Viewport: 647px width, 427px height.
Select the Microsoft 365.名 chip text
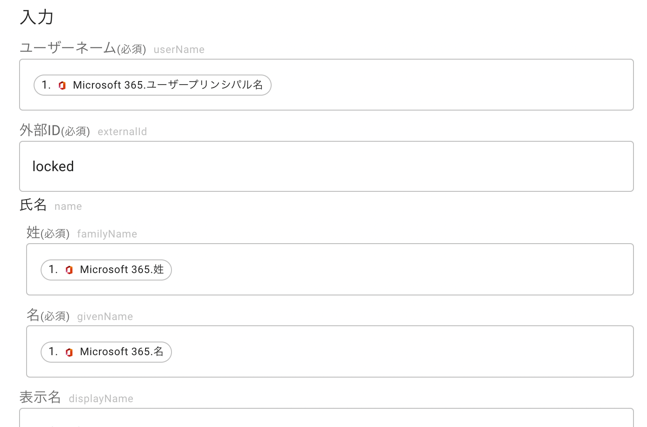pos(122,352)
